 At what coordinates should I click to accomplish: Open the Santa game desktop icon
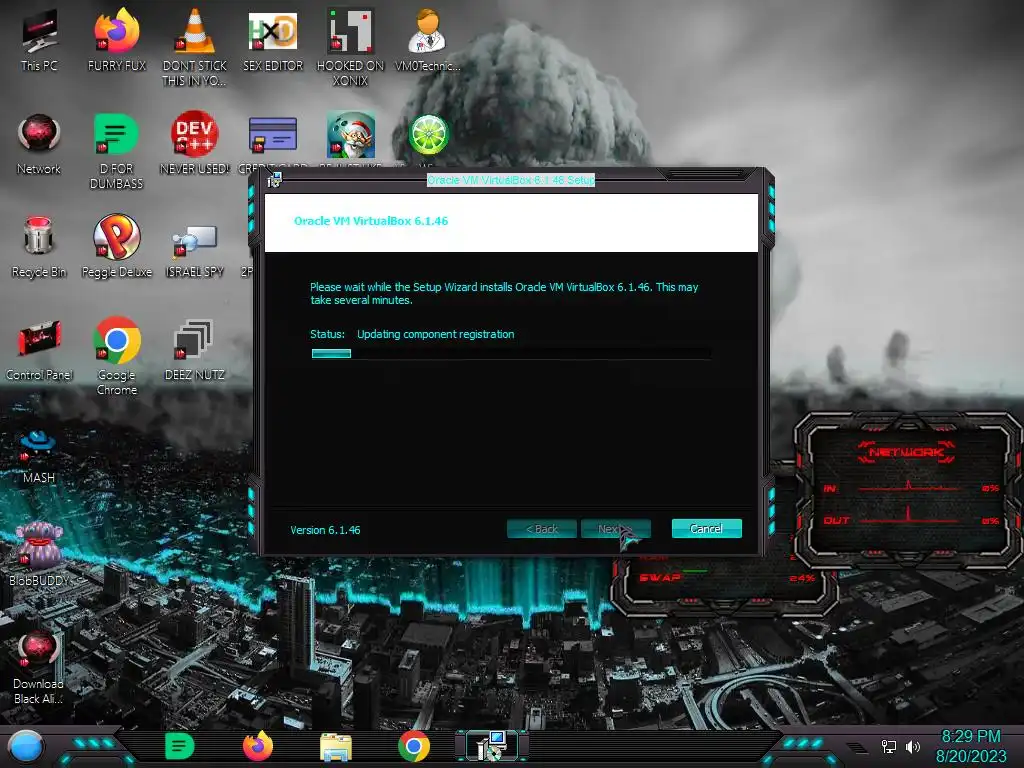[x=351, y=135]
